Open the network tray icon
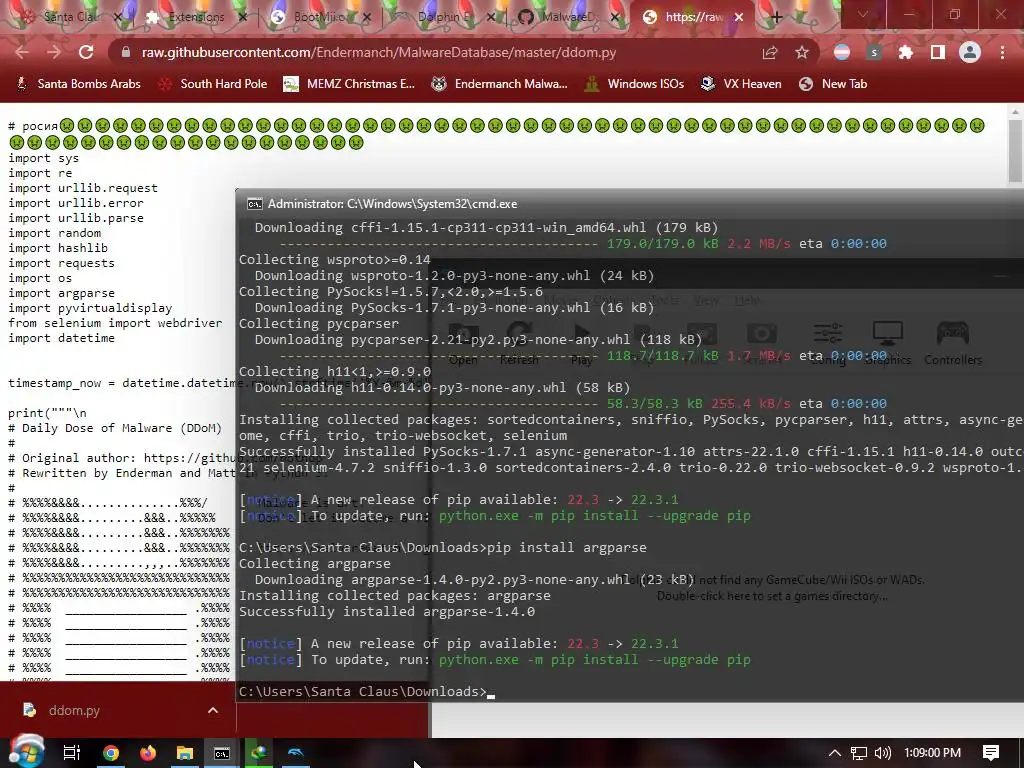 click(859, 753)
